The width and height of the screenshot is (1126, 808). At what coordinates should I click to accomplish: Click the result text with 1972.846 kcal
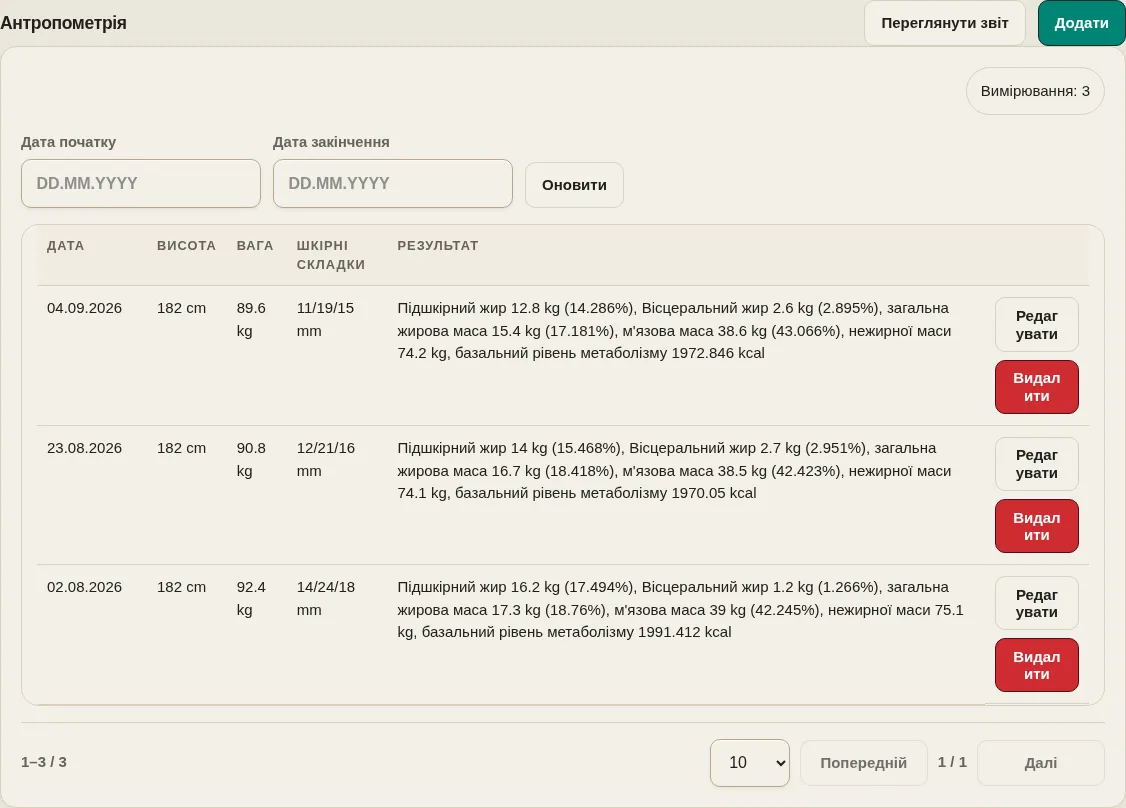[674, 330]
